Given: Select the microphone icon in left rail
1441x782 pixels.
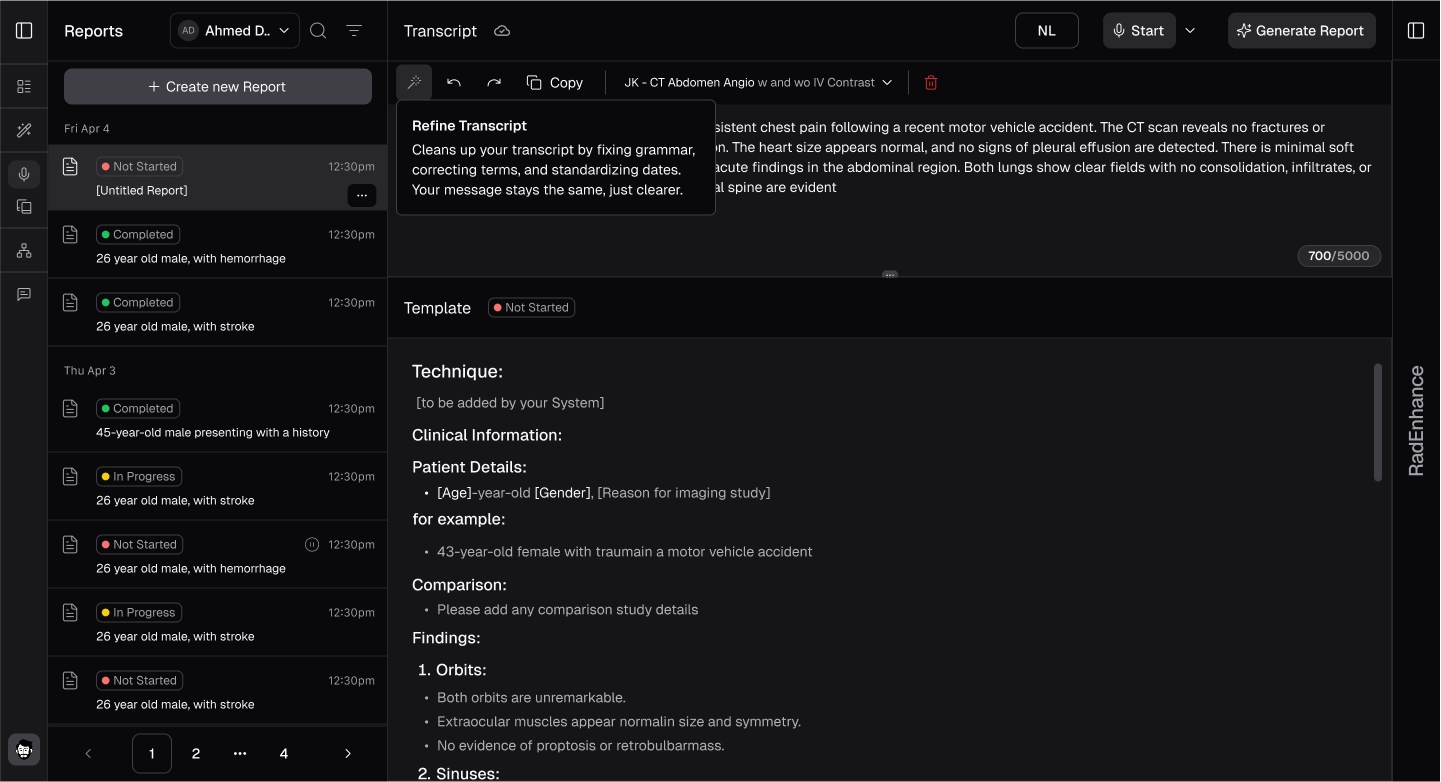Looking at the screenshot, I should coord(24,174).
